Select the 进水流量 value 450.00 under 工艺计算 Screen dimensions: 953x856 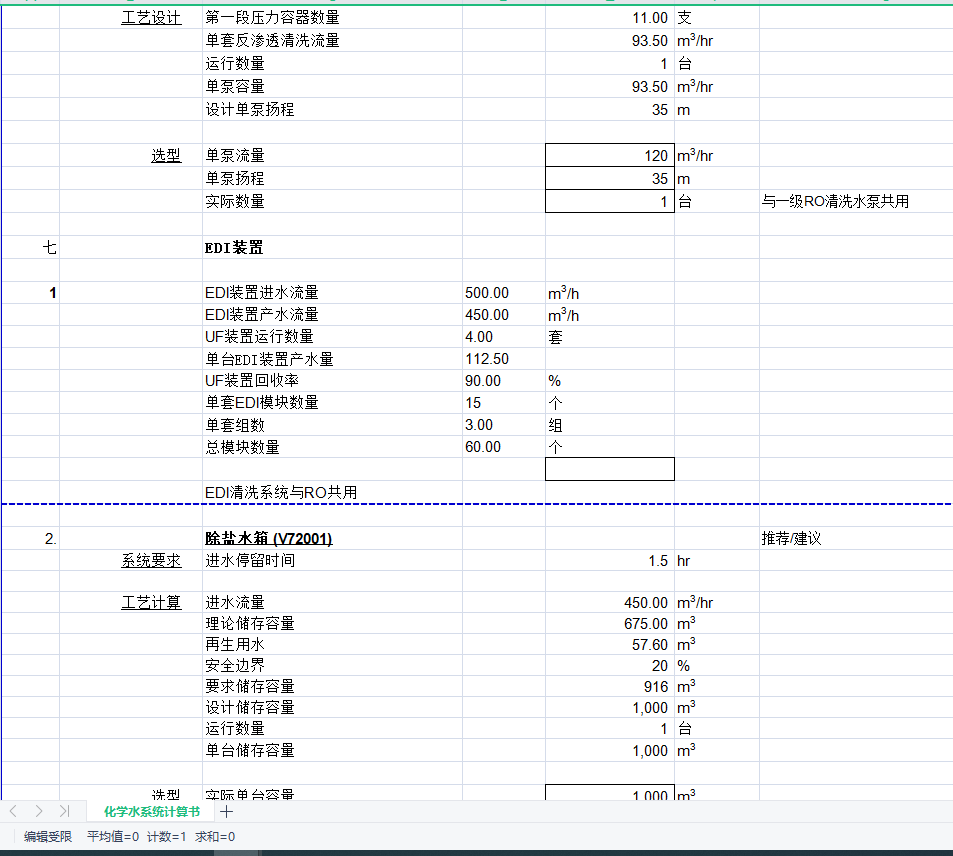610,602
